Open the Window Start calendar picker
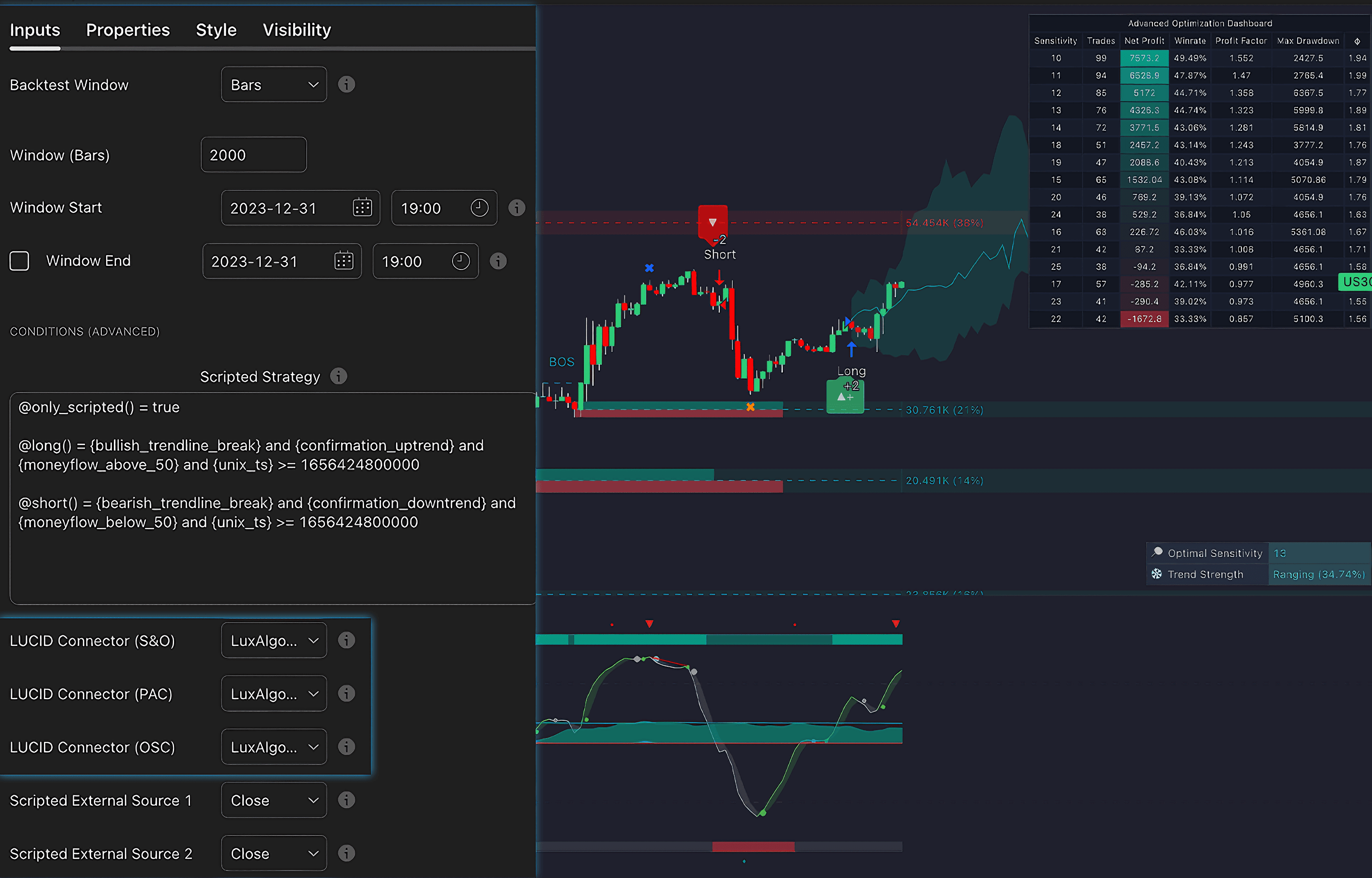1372x878 pixels. 363,208
